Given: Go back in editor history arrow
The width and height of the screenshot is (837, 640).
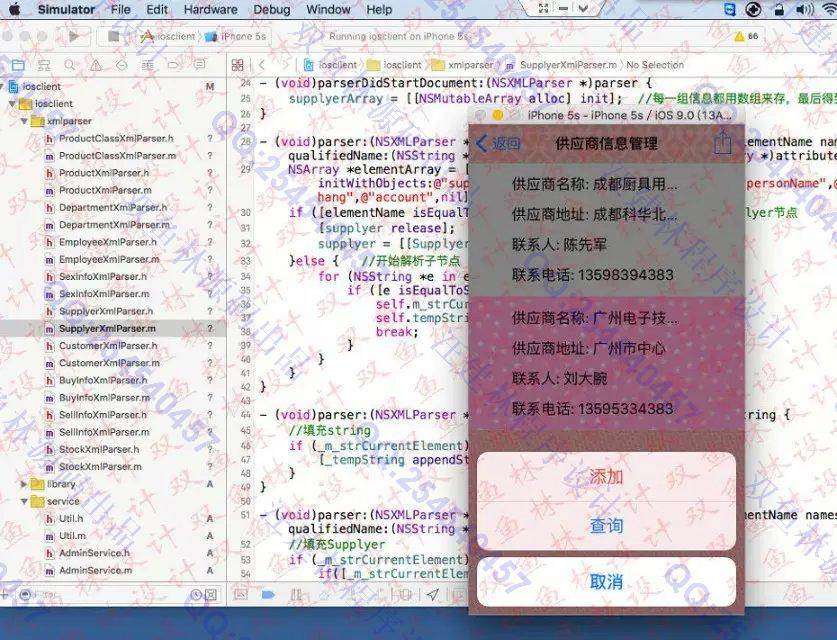Looking at the screenshot, I should tap(262, 65).
